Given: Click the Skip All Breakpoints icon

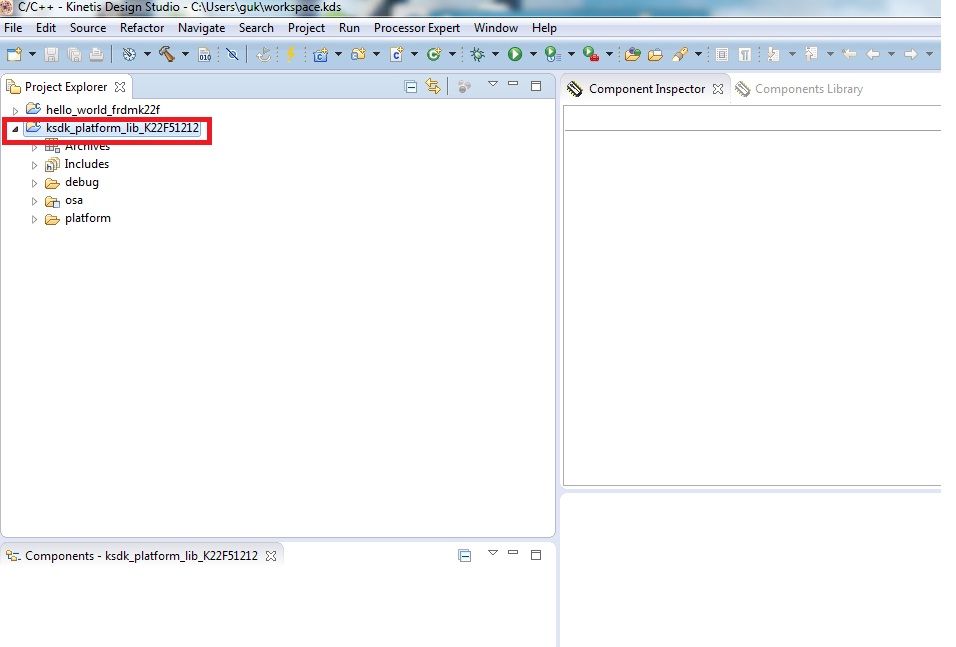Looking at the screenshot, I should pos(232,54).
